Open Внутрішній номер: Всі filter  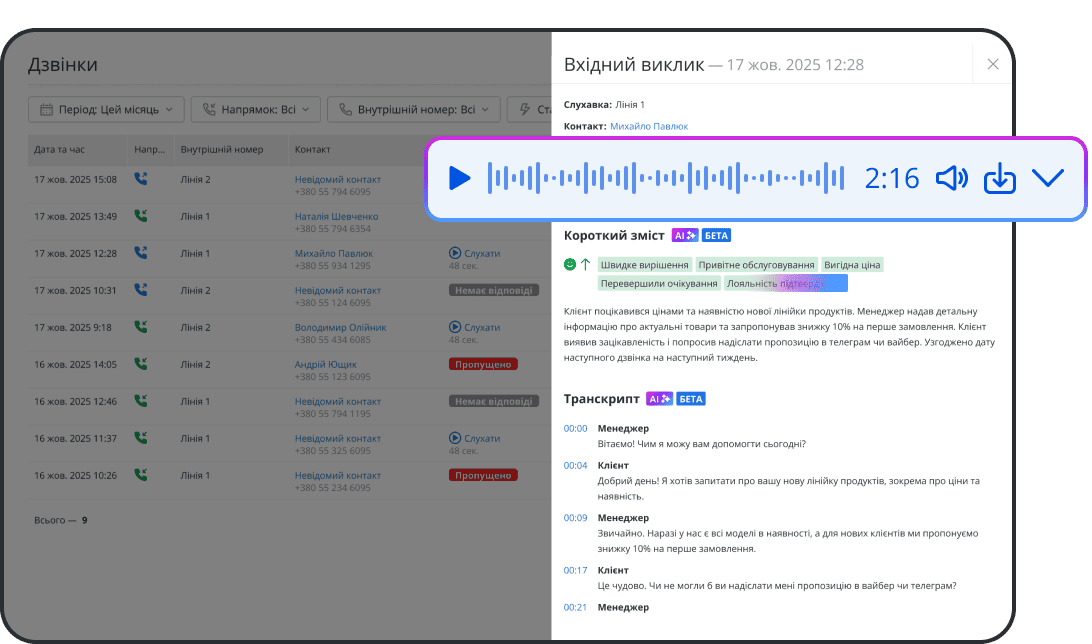[x=414, y=109]
